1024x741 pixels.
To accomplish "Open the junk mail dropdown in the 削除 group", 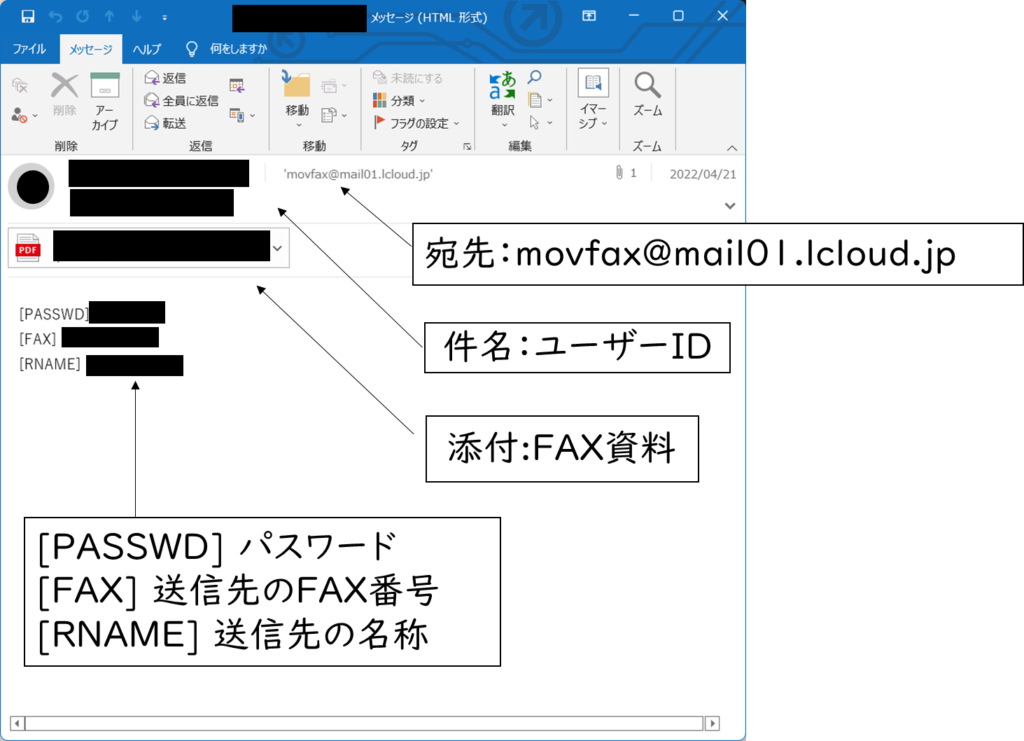I will click(x=24, y=116).
